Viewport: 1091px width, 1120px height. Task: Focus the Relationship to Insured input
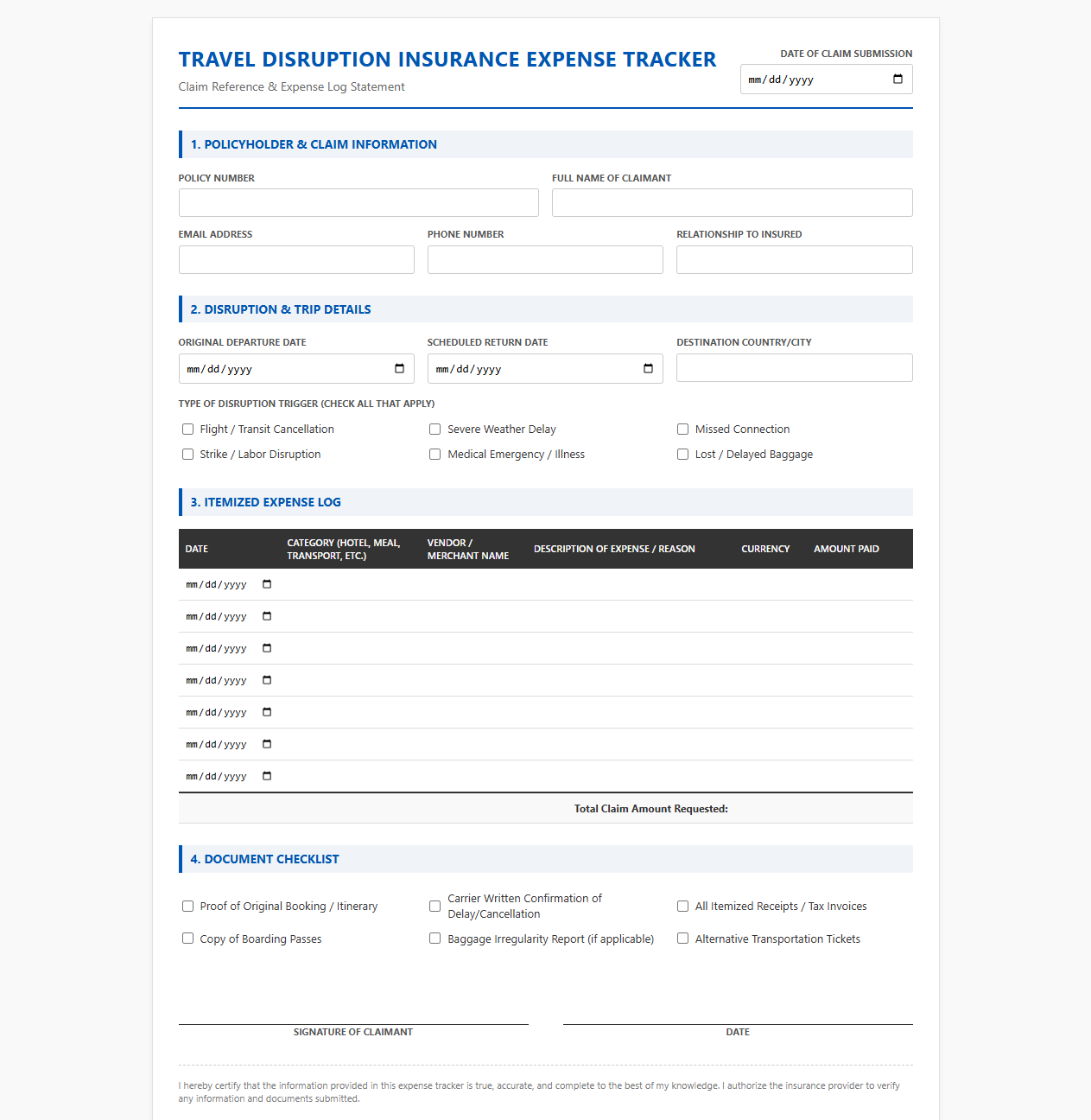[795, 260]
